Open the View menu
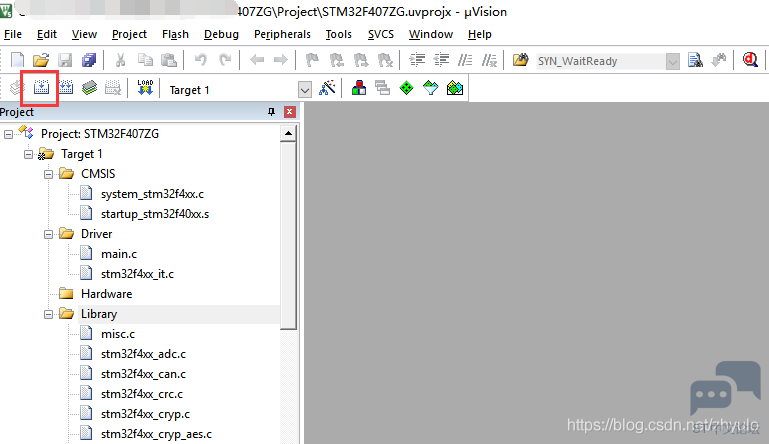This screenshot has width=769, height=444. tap(84, 34)
